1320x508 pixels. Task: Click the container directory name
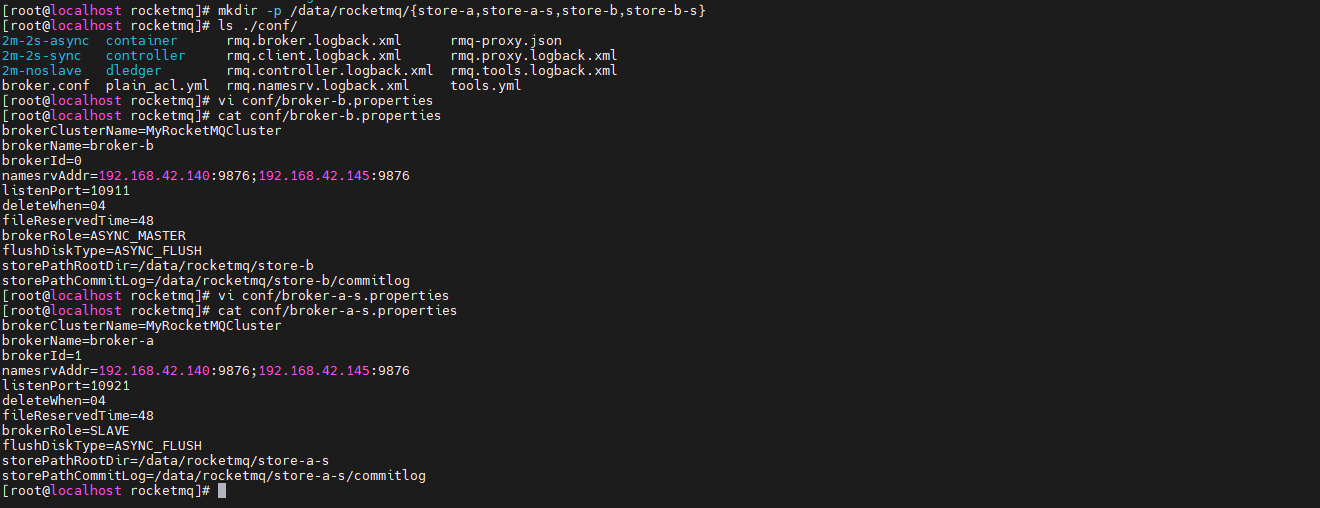(x=142, y=41)
